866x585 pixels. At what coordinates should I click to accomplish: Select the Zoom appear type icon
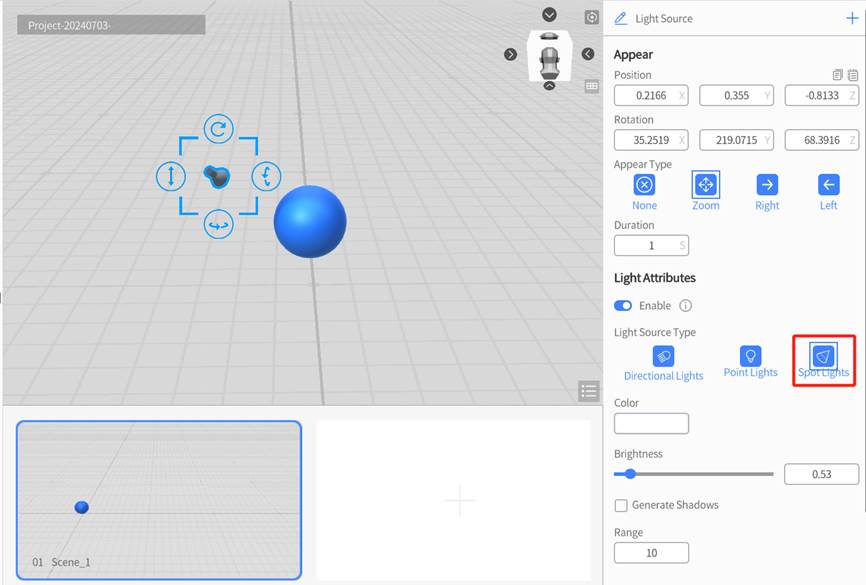[705, 186]
